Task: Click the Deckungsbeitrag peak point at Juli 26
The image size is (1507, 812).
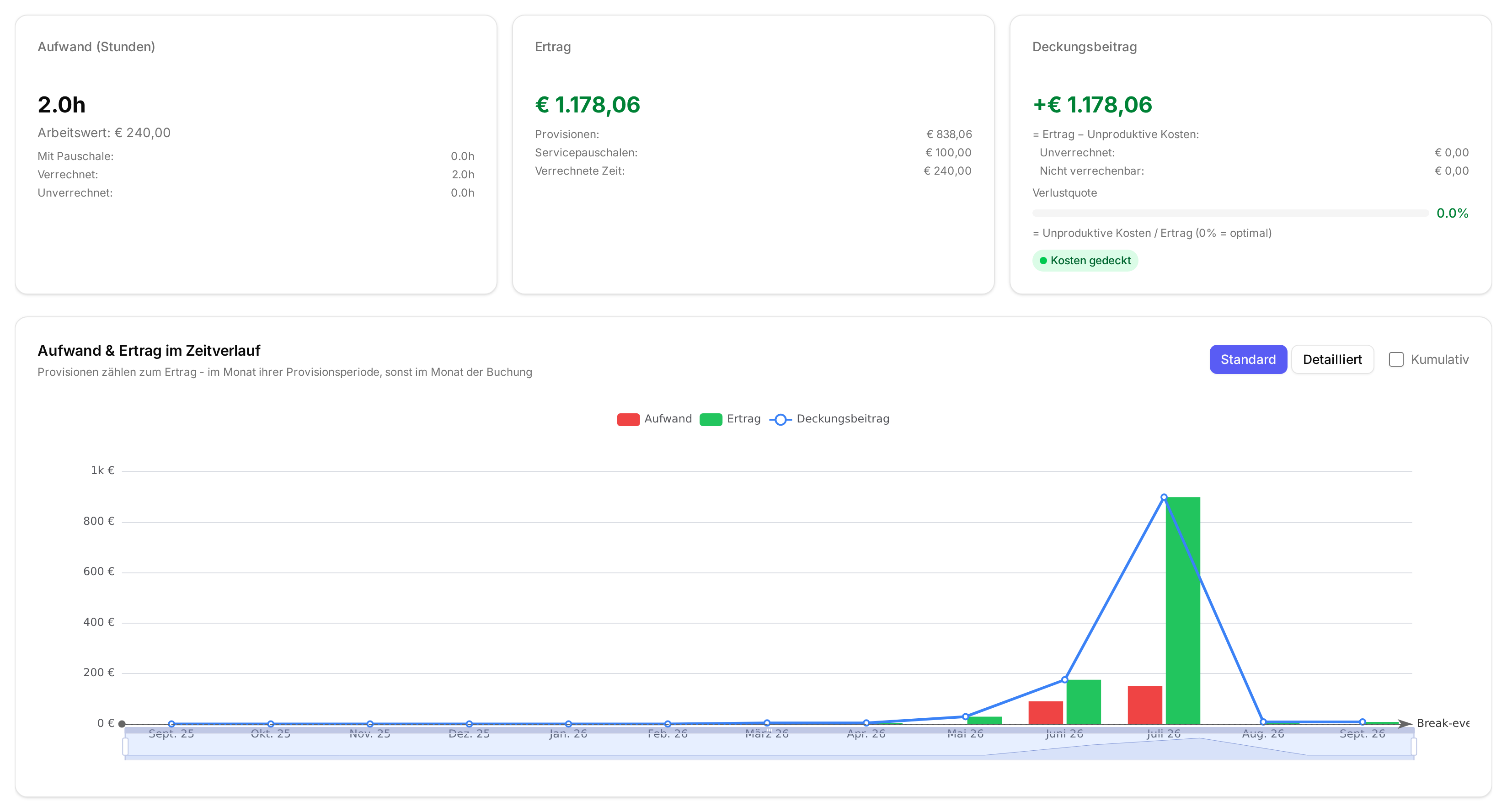Action: coord(1164,497)
